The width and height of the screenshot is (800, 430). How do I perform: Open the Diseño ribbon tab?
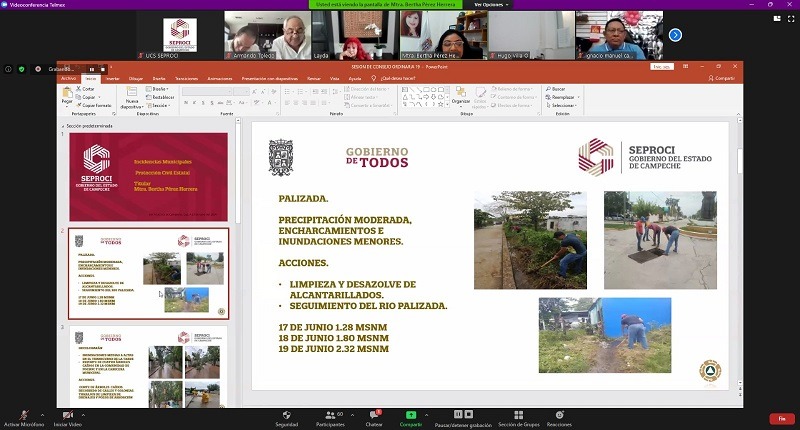point(160,77)
